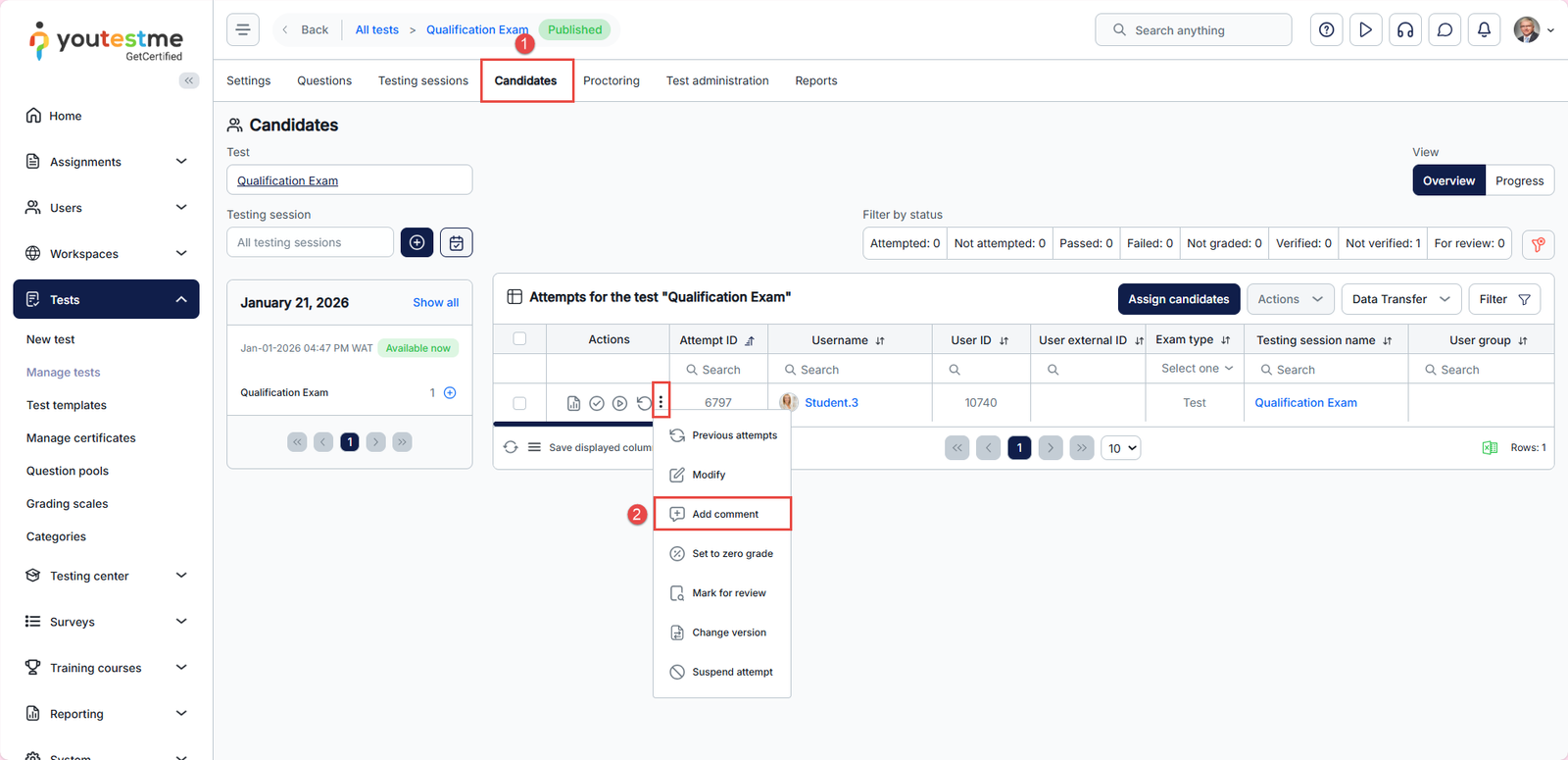The height and width of the screenshot is (760, 1568).
Task: Open Exam type Select one dropdown
Action: pyautogui.click(x=1196, y=369)
